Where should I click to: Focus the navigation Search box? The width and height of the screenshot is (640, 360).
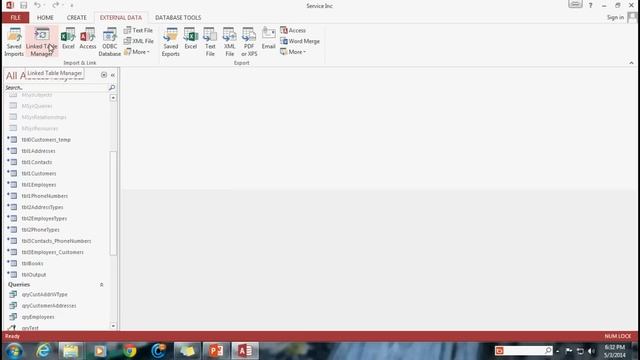tap(56, 87)
